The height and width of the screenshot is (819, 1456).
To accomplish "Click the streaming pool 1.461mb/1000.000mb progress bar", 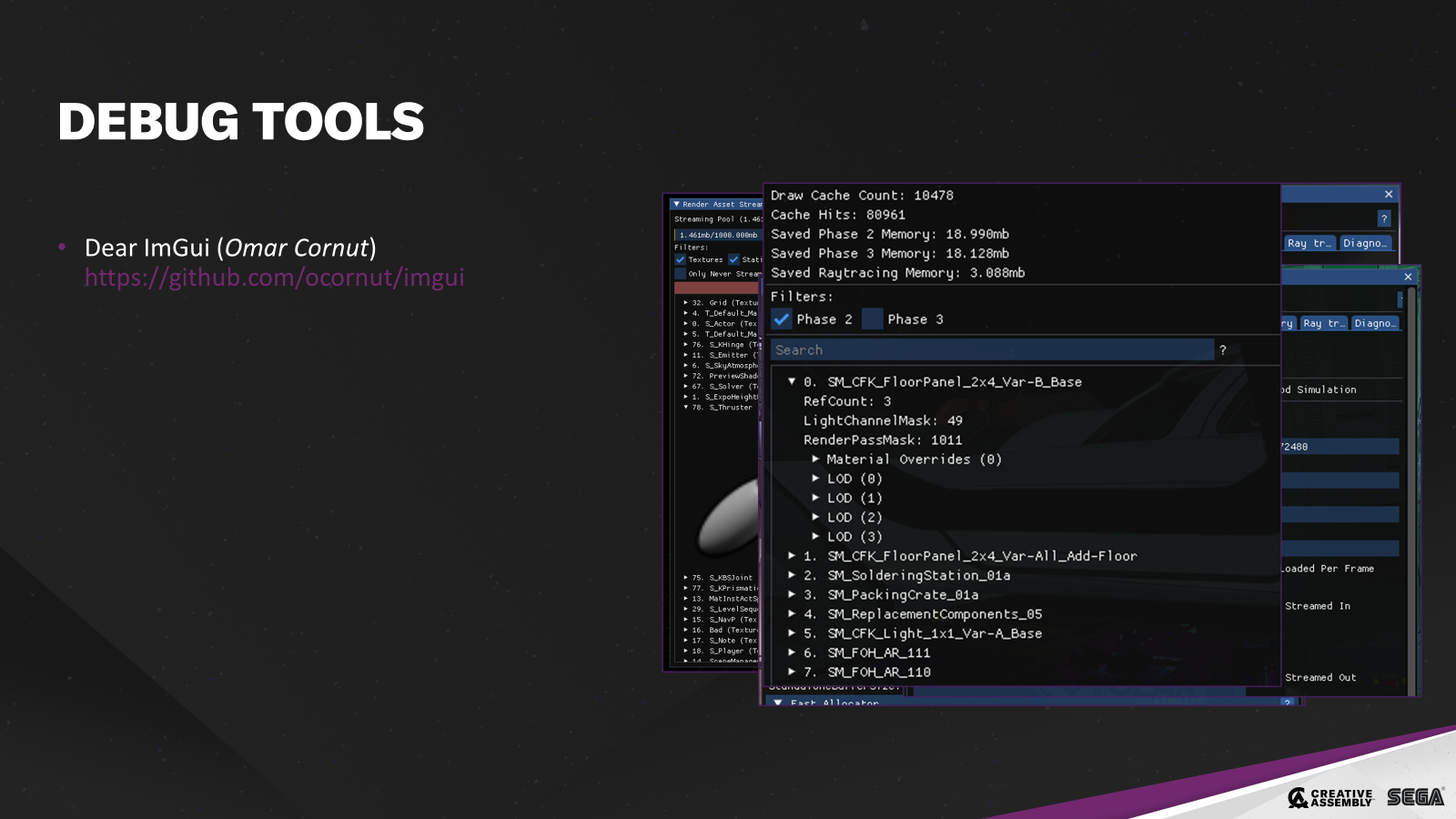I will point(718,235).
